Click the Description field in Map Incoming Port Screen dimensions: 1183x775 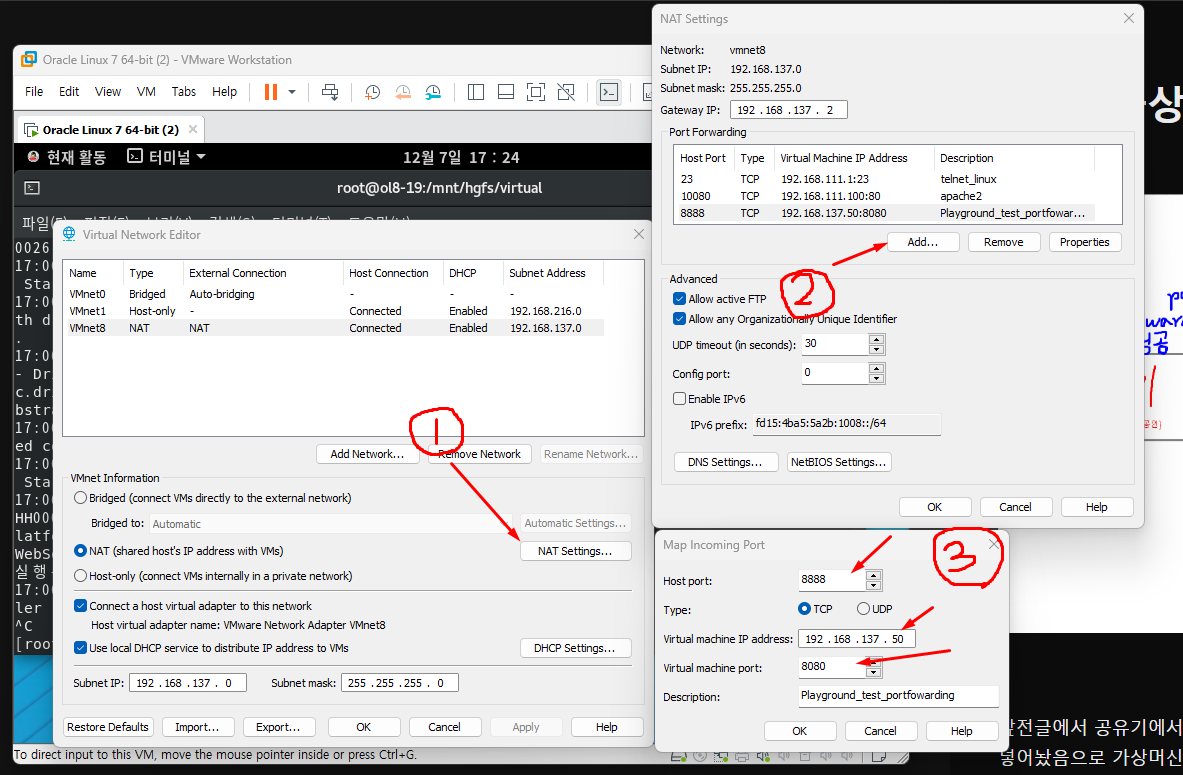(899, 696)
